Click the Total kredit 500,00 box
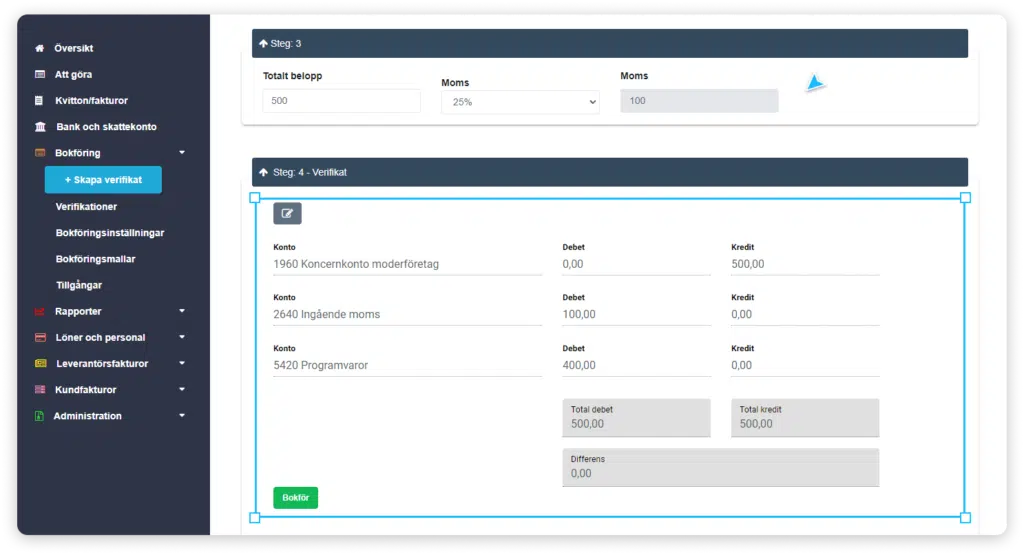This screenshot has height=555, width=1024. [805, 418]
